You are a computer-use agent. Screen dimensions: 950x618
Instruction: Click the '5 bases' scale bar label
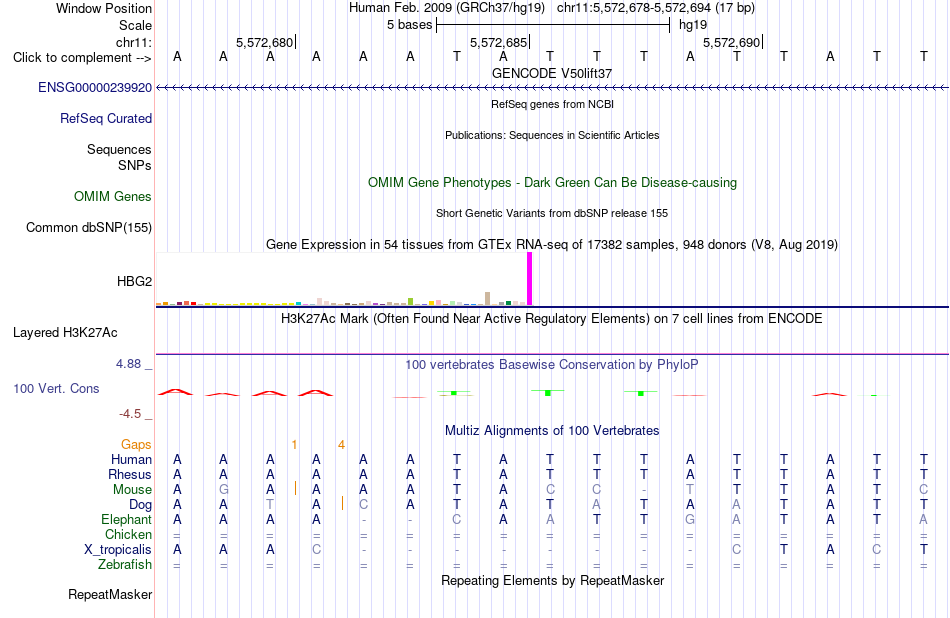coord(410,25)
